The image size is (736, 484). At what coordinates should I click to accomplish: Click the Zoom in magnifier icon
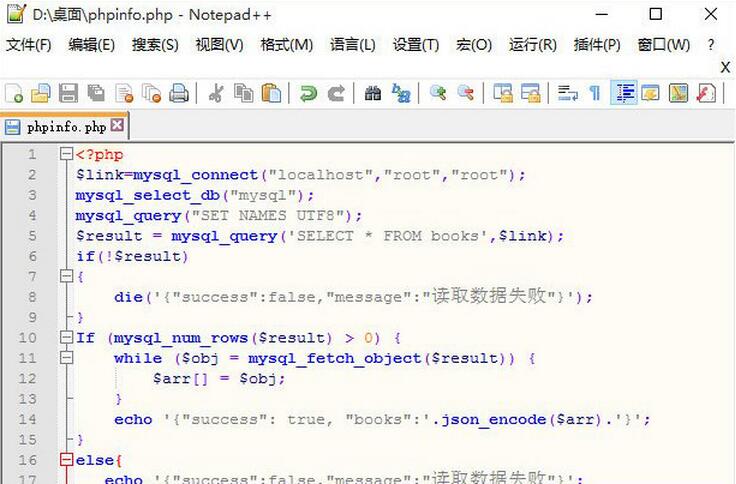(438, 93)
